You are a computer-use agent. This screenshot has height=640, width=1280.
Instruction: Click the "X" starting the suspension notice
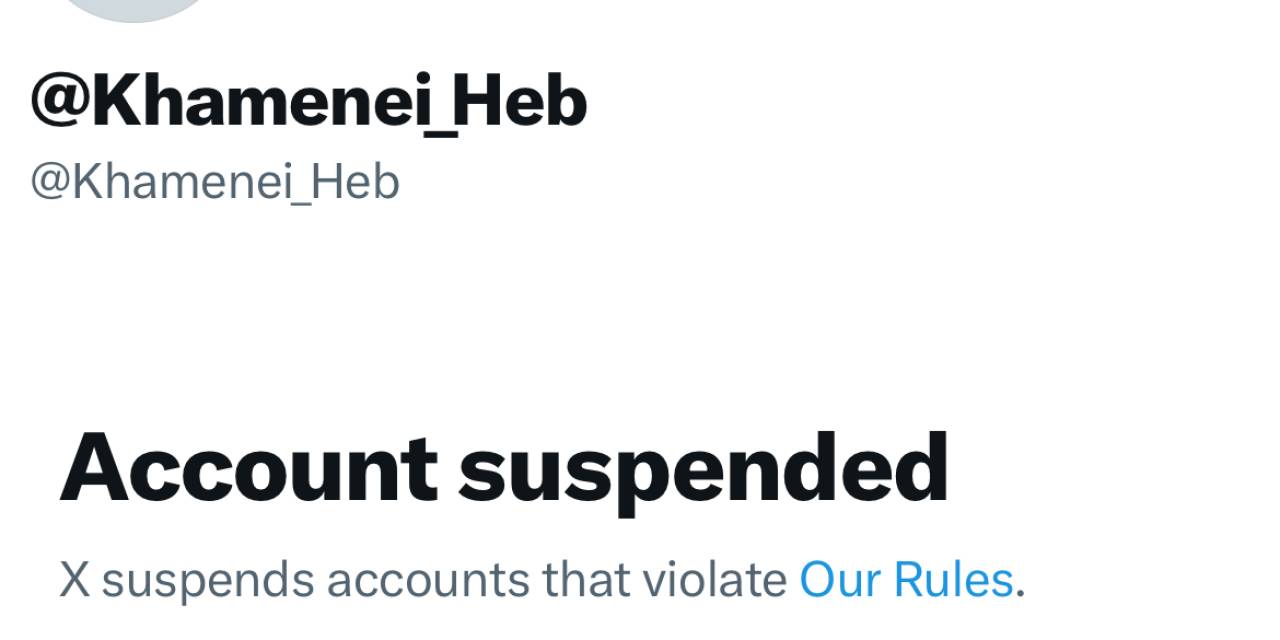pyautogui.click(x=74, y=580)
